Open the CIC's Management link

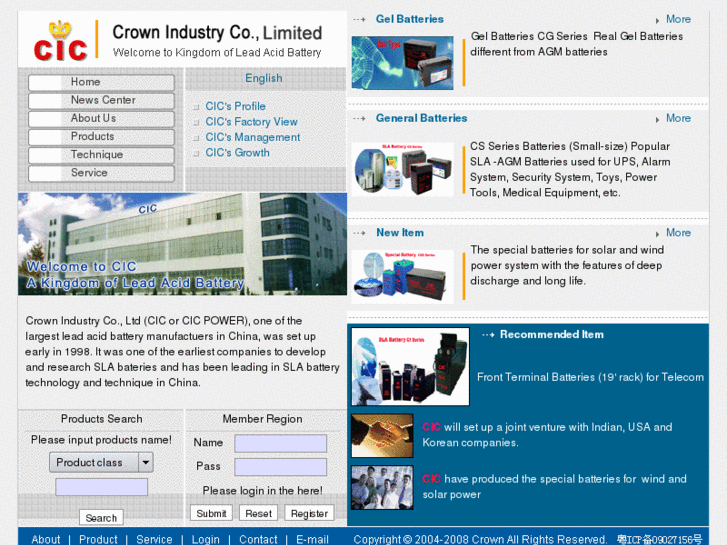pos(253,137)
